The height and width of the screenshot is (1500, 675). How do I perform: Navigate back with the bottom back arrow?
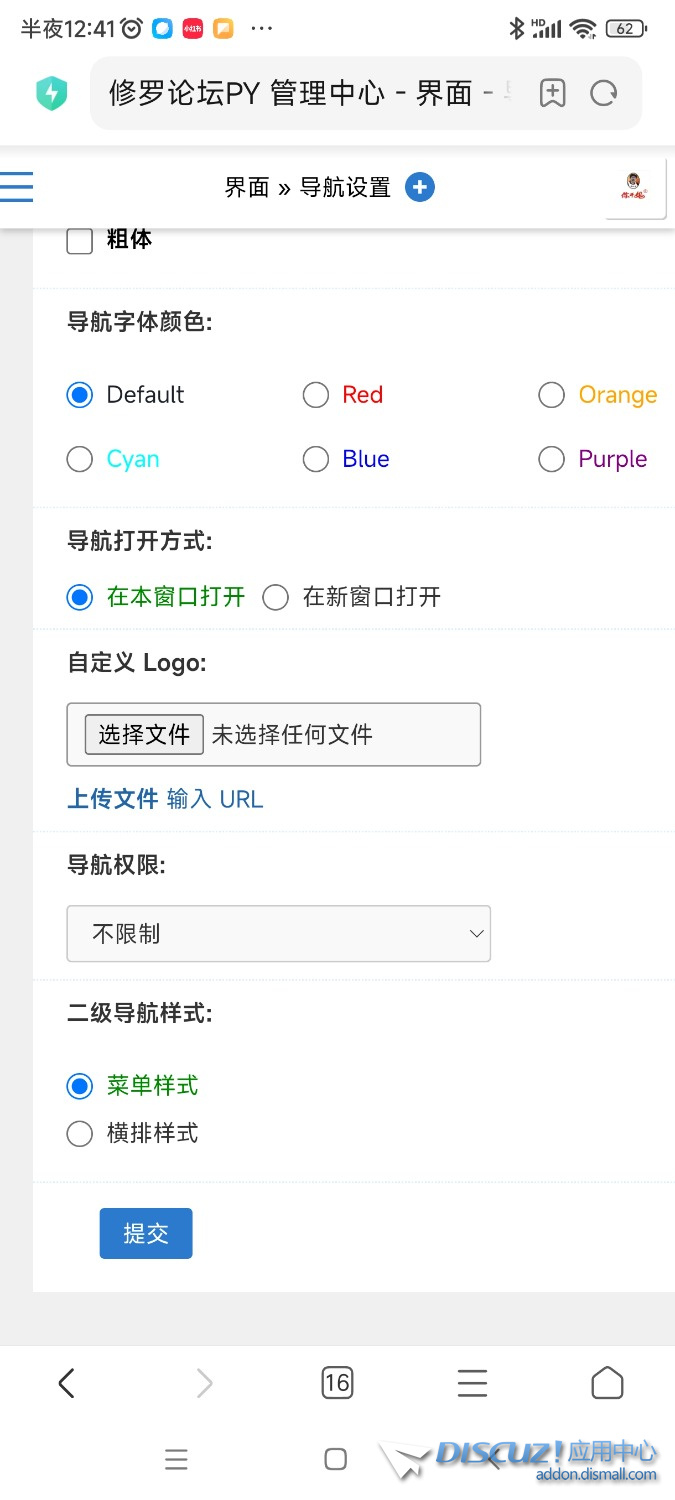pos(67,1383)
